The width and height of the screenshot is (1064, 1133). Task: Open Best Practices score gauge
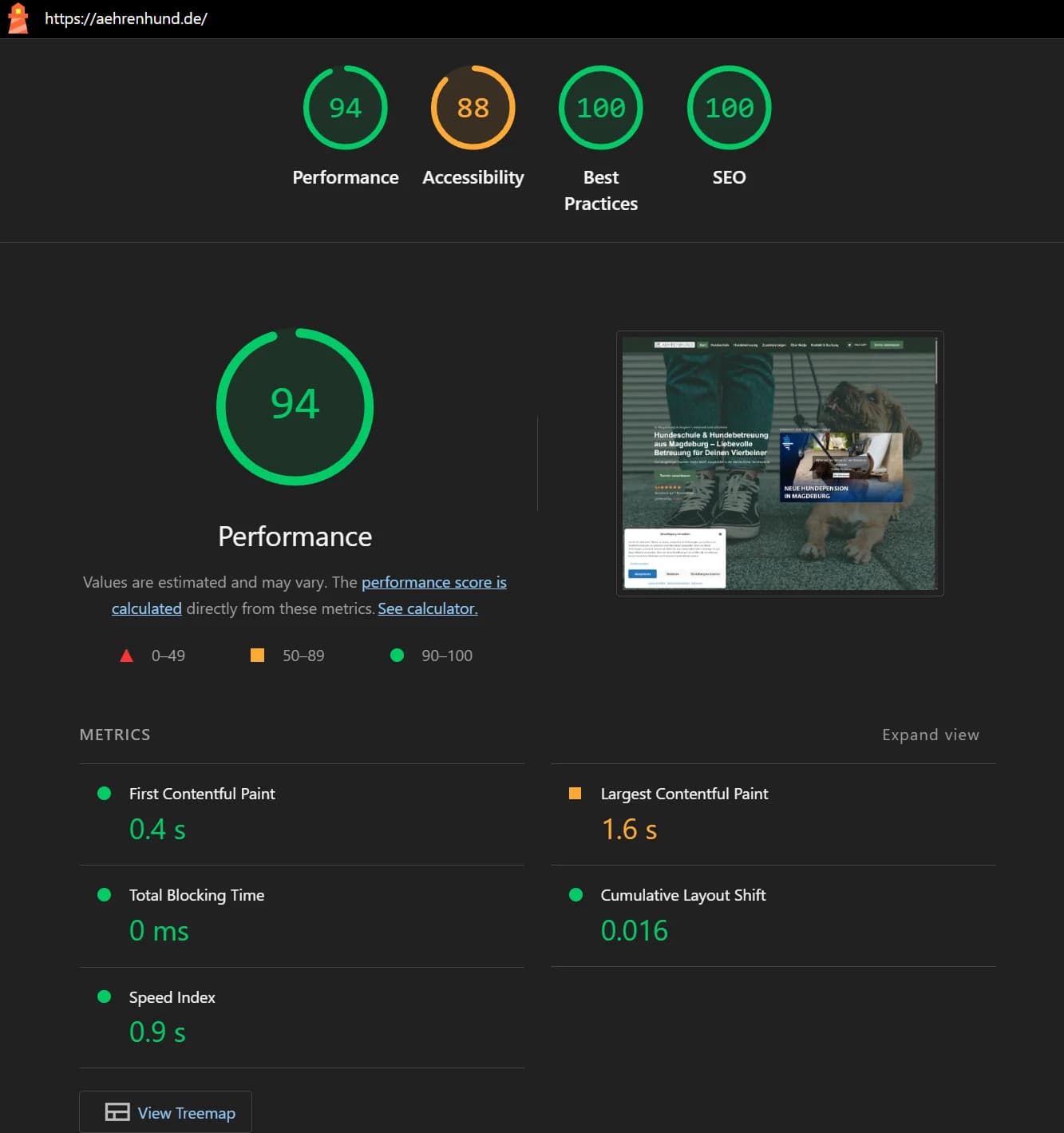600,108
